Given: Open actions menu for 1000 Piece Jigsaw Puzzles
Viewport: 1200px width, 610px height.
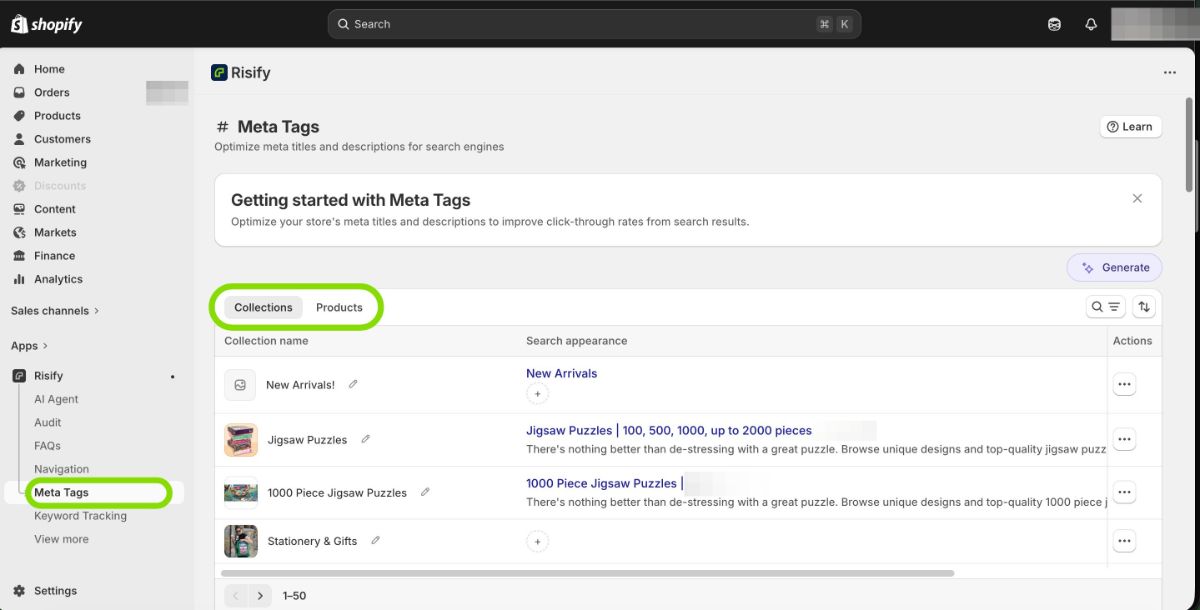Looking at the screenshot, I should (1124, 492).
